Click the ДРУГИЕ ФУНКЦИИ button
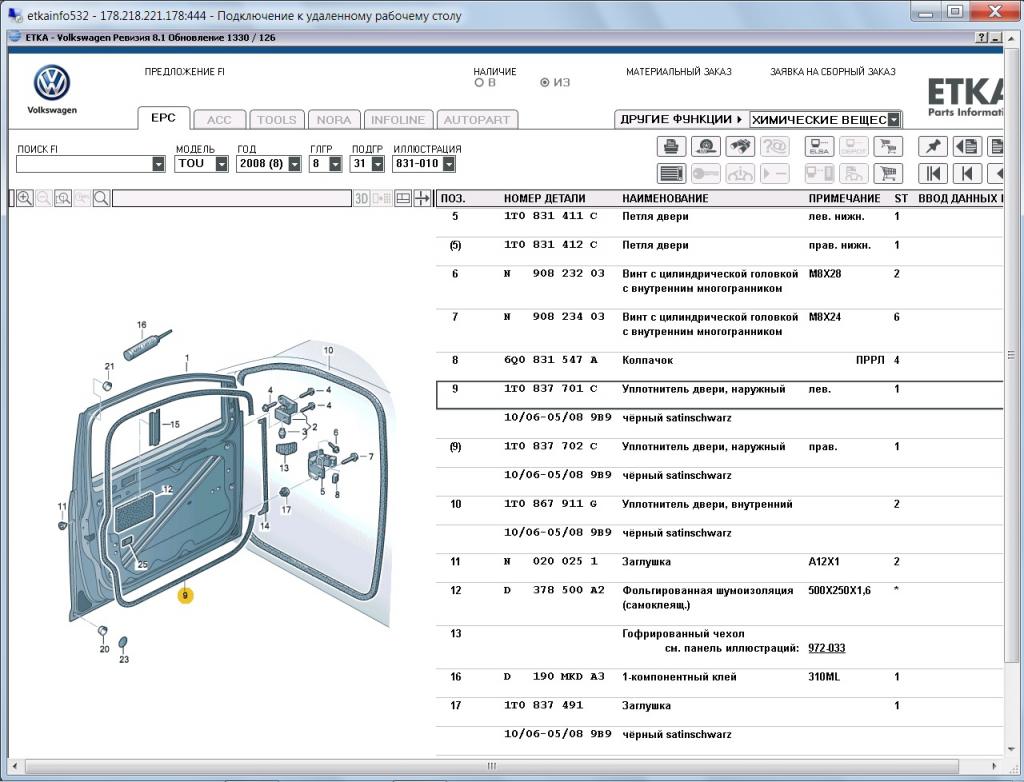The height and width of the screenshot is (782, 1024). click(682, 120)
